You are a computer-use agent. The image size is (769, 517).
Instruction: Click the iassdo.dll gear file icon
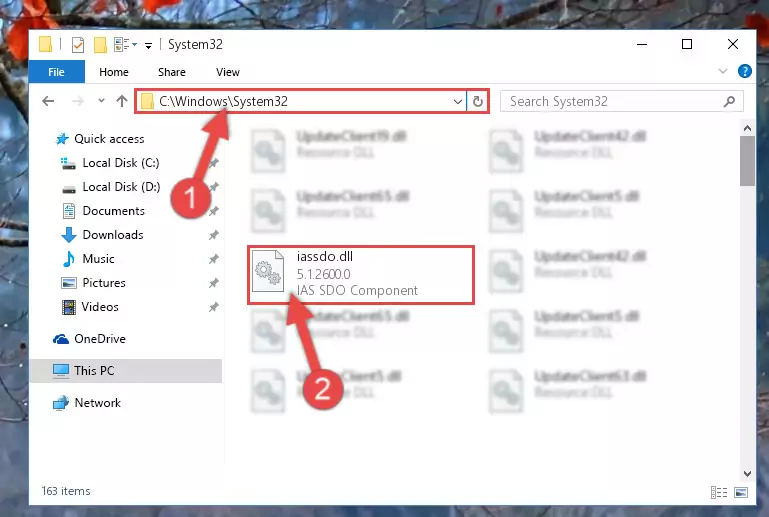point(268,271)
